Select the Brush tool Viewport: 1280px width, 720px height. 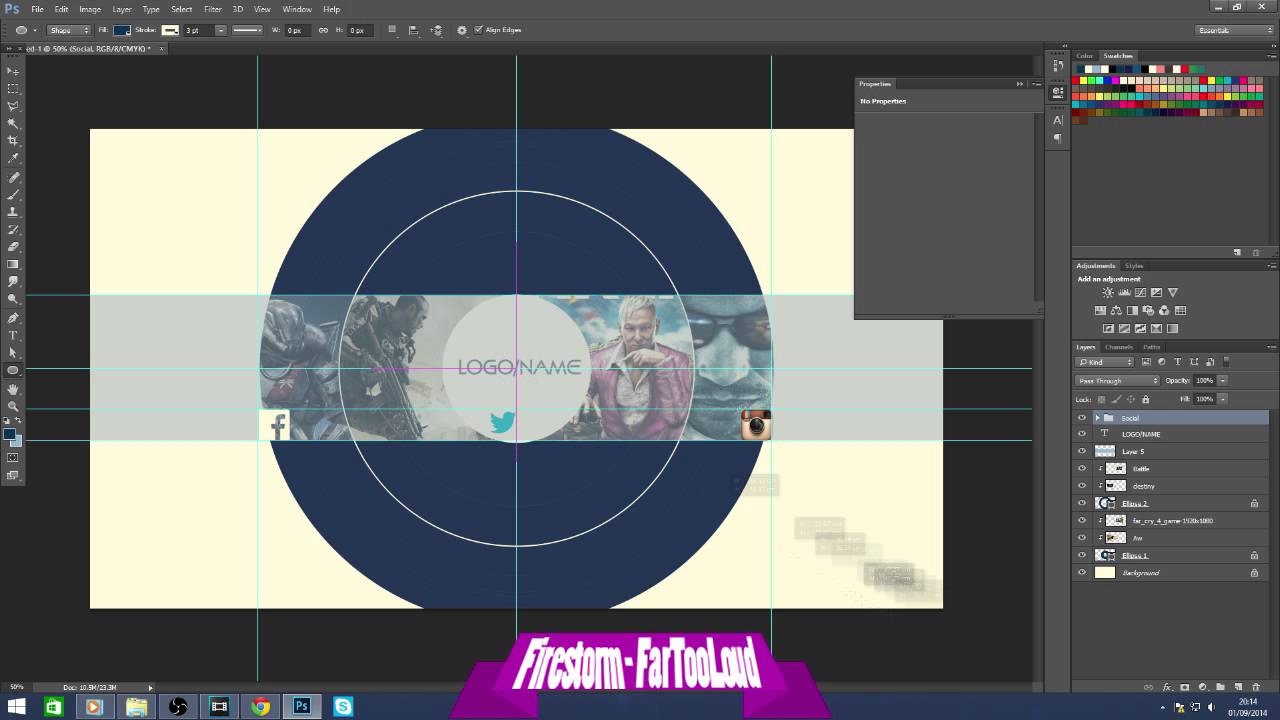[13, 194]
